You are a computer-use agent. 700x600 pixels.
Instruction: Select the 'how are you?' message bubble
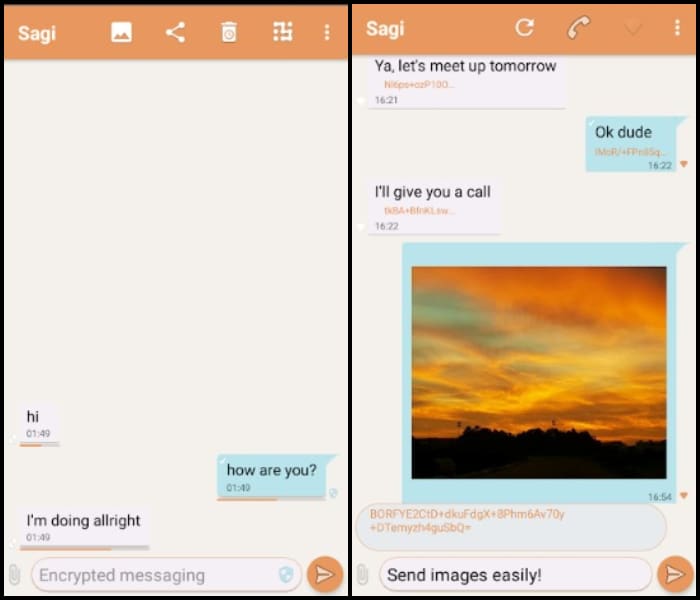click(x=272, y=476)
